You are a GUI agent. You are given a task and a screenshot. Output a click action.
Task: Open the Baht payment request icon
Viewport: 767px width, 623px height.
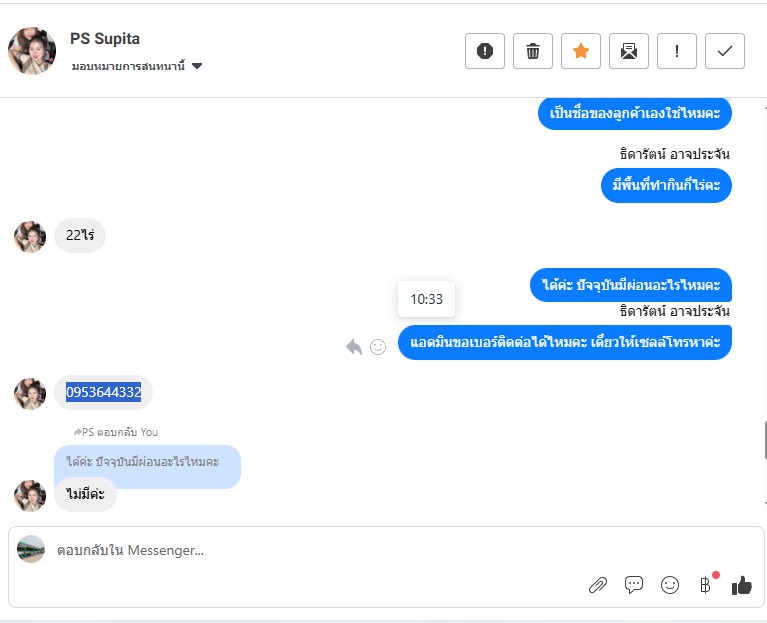[x=705, y=585]
